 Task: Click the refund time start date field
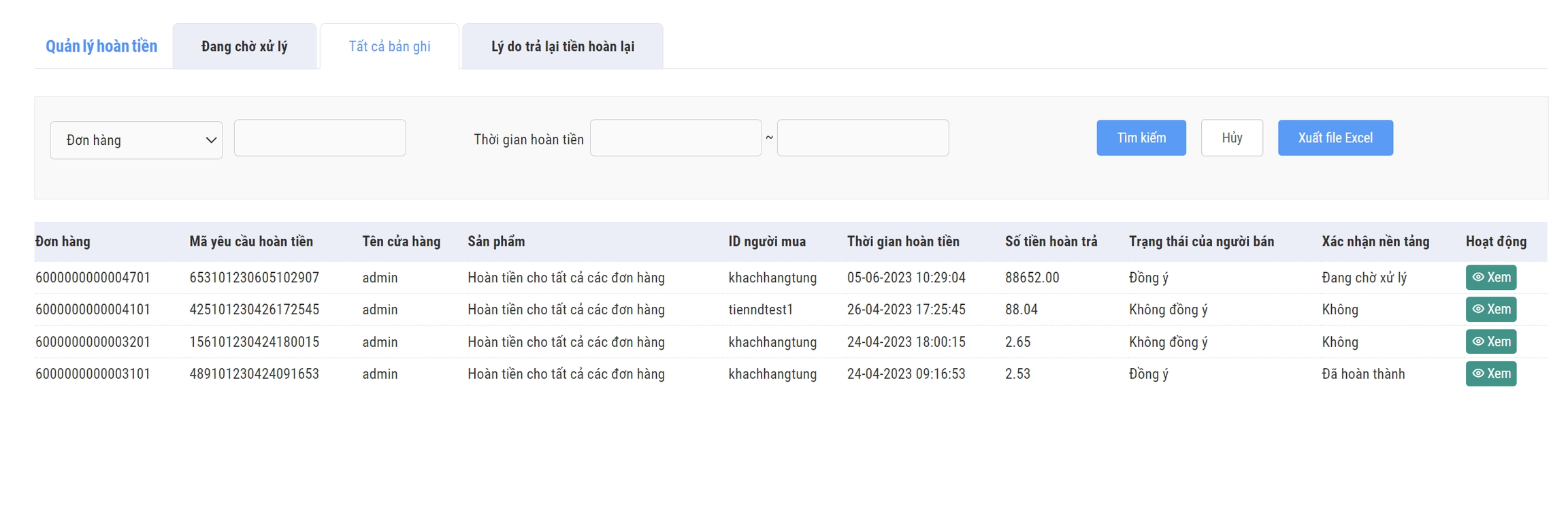(x=675, y=138)
